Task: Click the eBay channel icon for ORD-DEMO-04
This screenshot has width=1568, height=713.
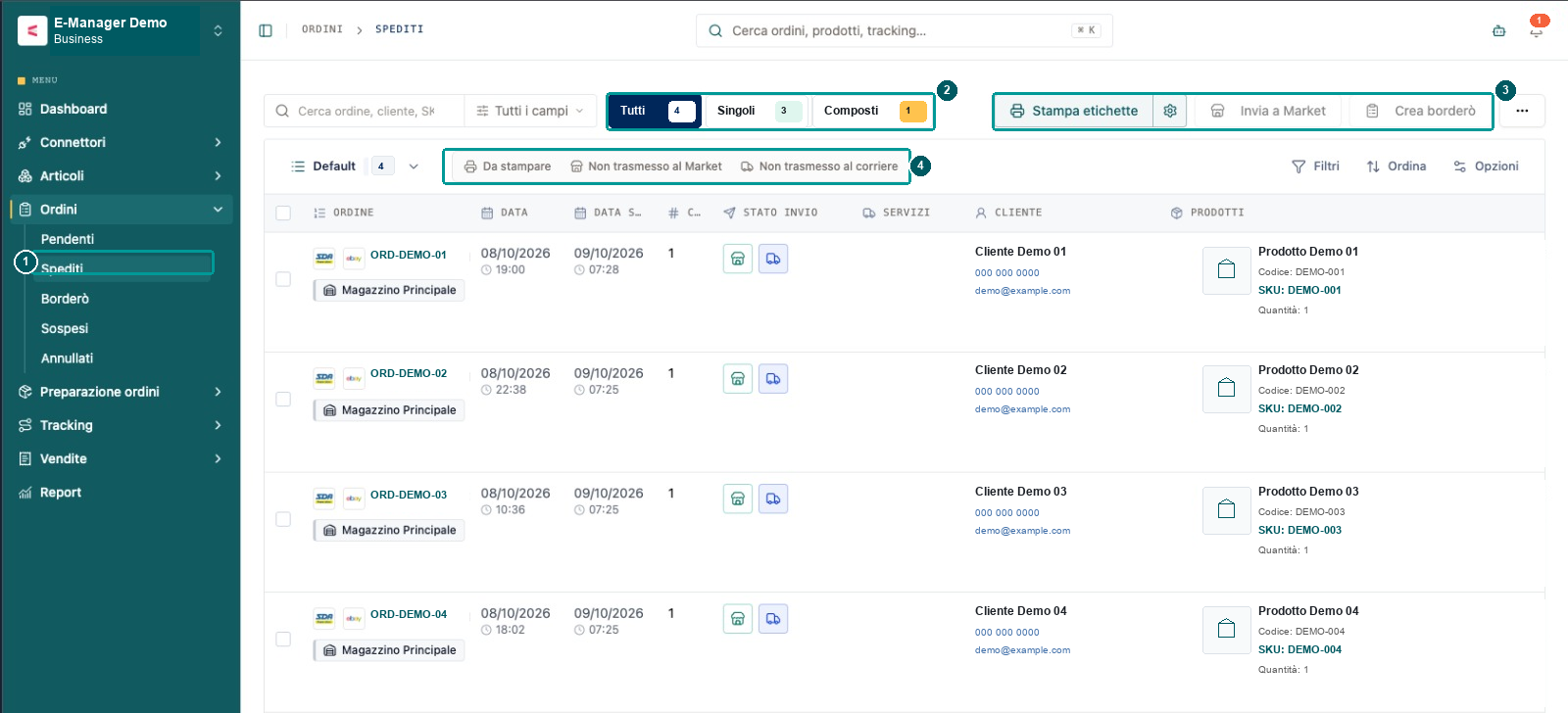Action: (x=354, y=618)
